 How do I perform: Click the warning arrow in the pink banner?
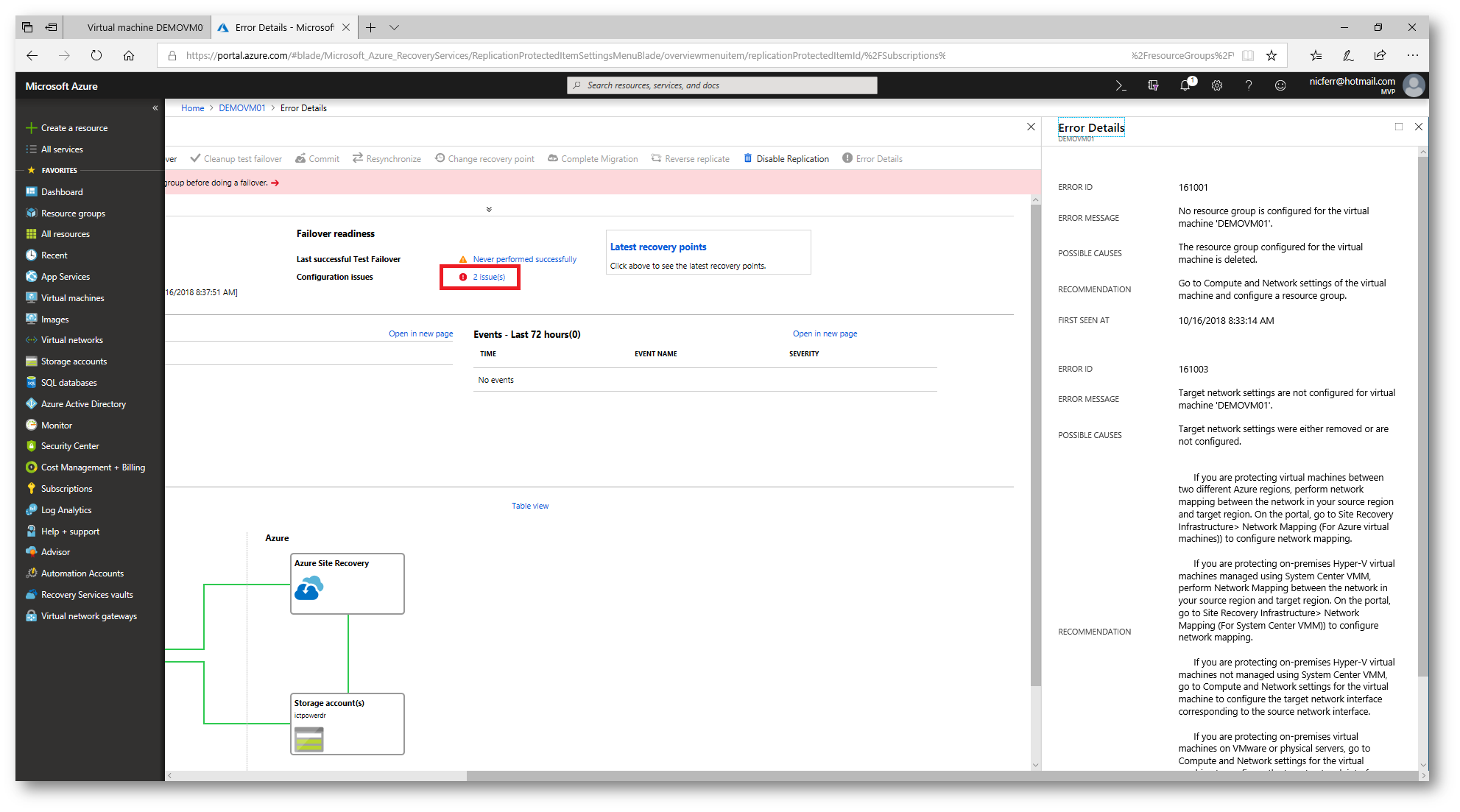pyautogui.click(x=275, y=183)
